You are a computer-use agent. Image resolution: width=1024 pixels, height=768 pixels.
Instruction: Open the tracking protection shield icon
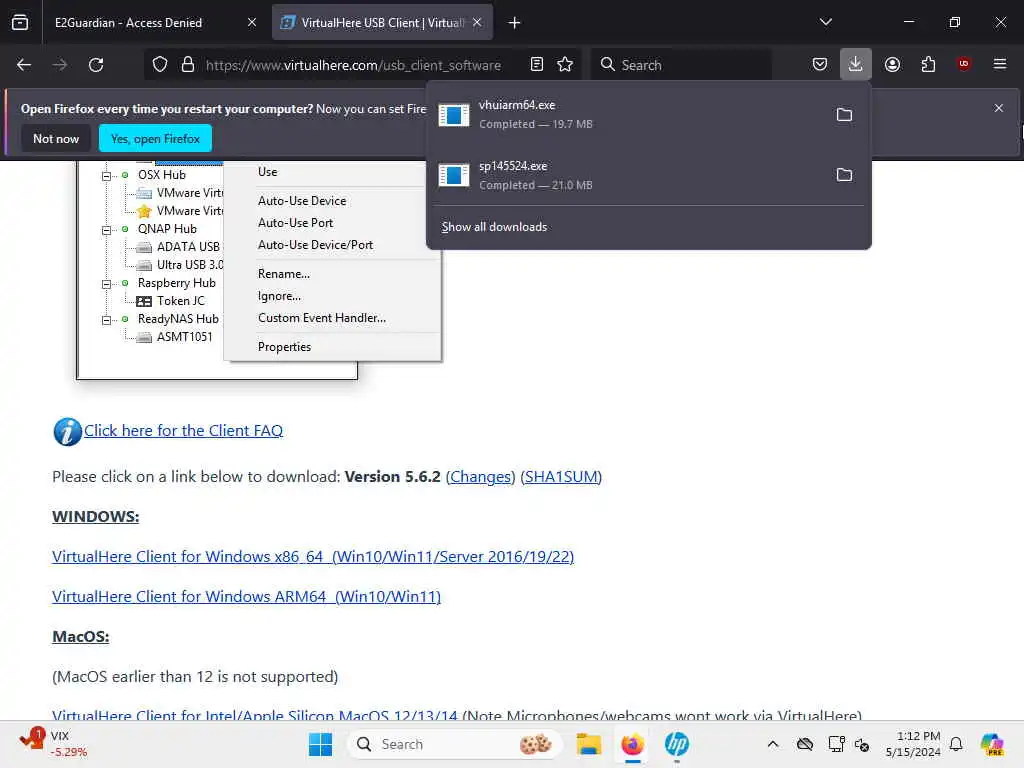160,65
